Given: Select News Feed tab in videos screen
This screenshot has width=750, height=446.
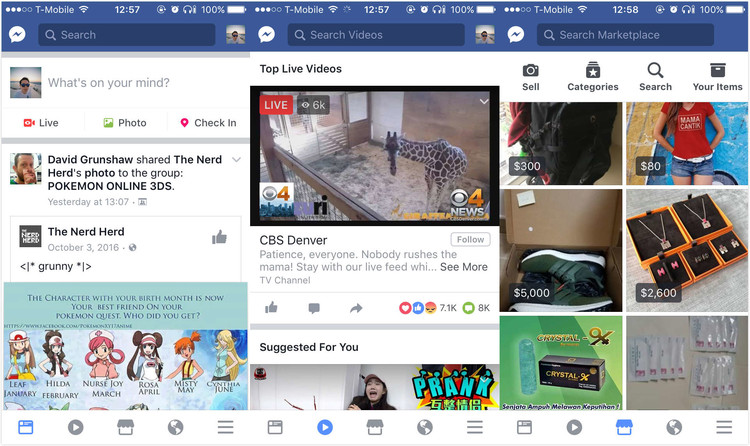Looking at the screenshot, I should click(275, 427).
